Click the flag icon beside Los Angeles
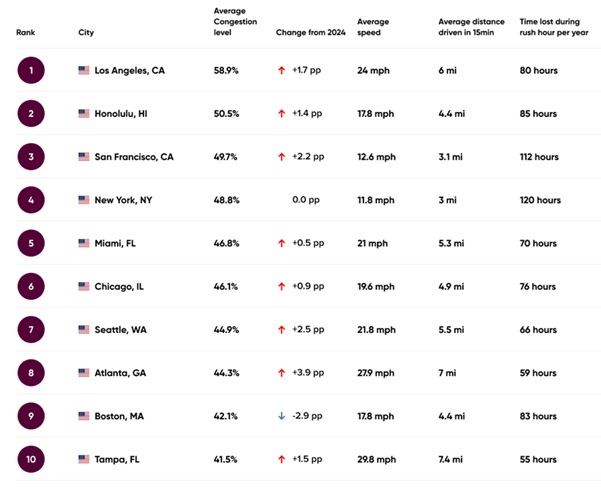Screen dimensions: 601x497 (x=84, y=71)
